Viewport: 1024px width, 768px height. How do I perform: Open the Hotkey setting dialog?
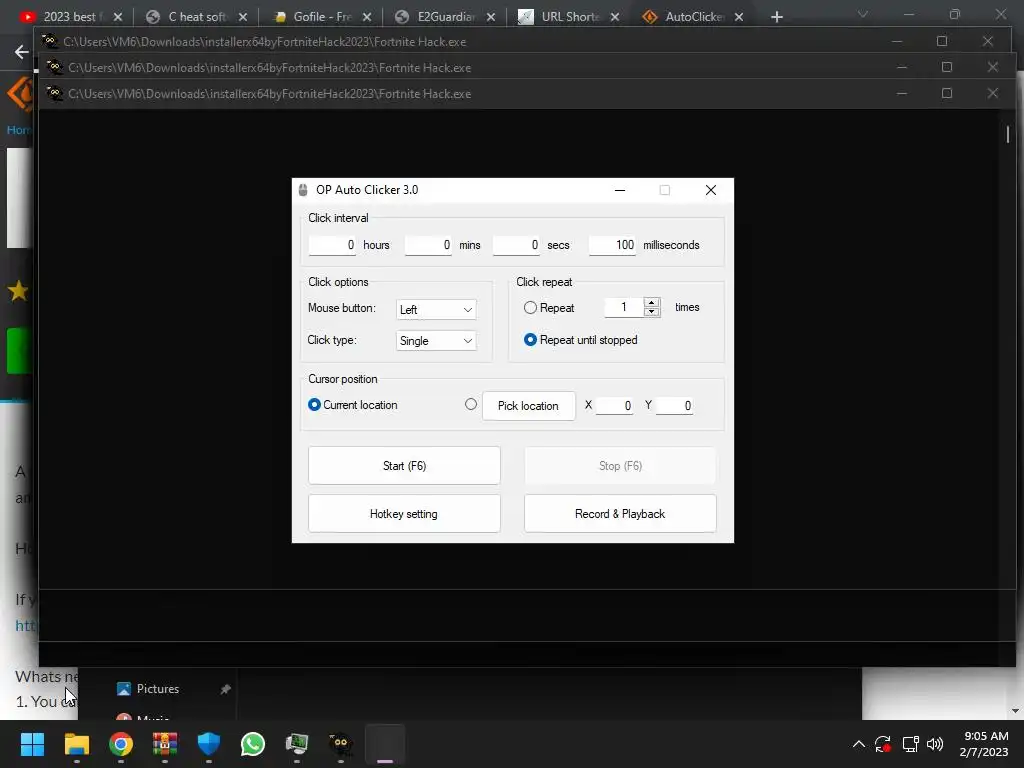pyautogui.click(x=404, y=513)
